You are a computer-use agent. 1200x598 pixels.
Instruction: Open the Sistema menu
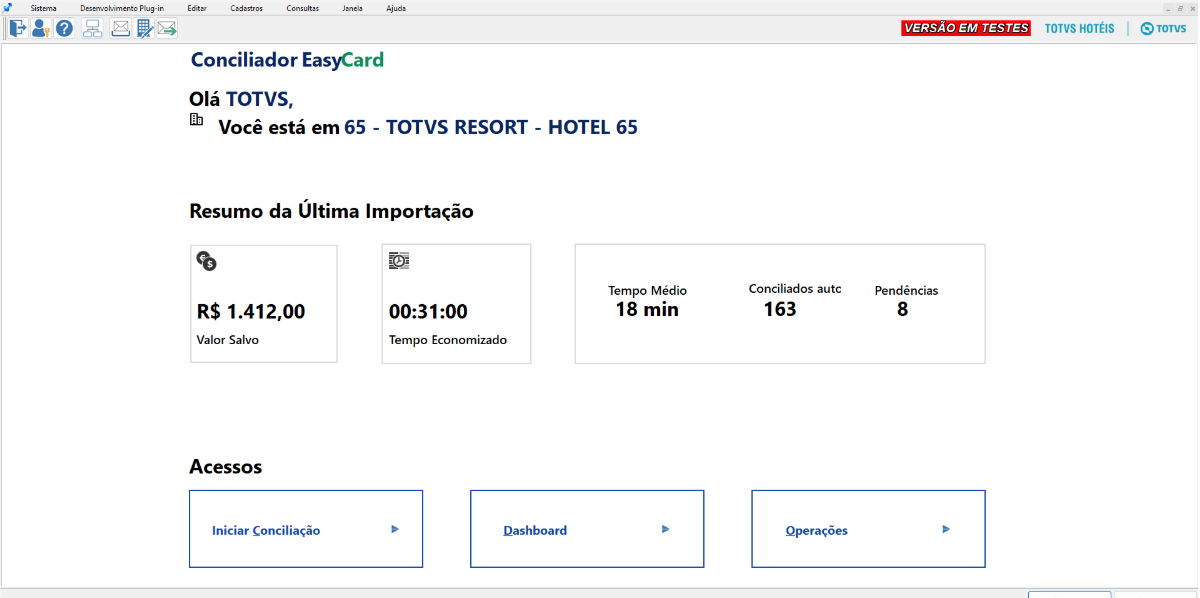pos(44,7)
